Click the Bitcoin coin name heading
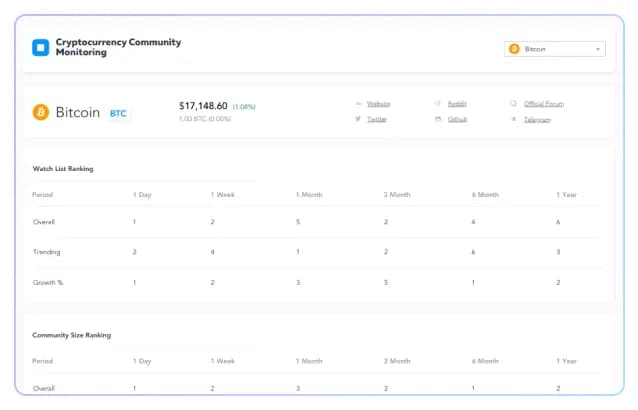 pos(78,112)
